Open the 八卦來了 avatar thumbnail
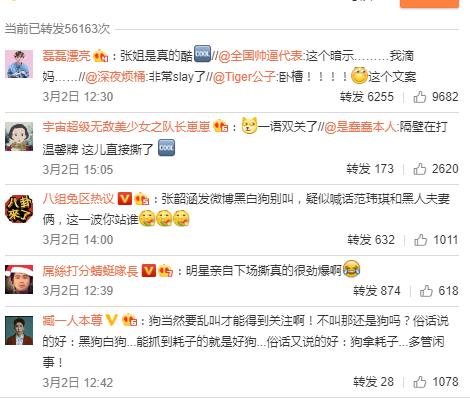Screen dimensions: 470x402 tap(19, 209)
